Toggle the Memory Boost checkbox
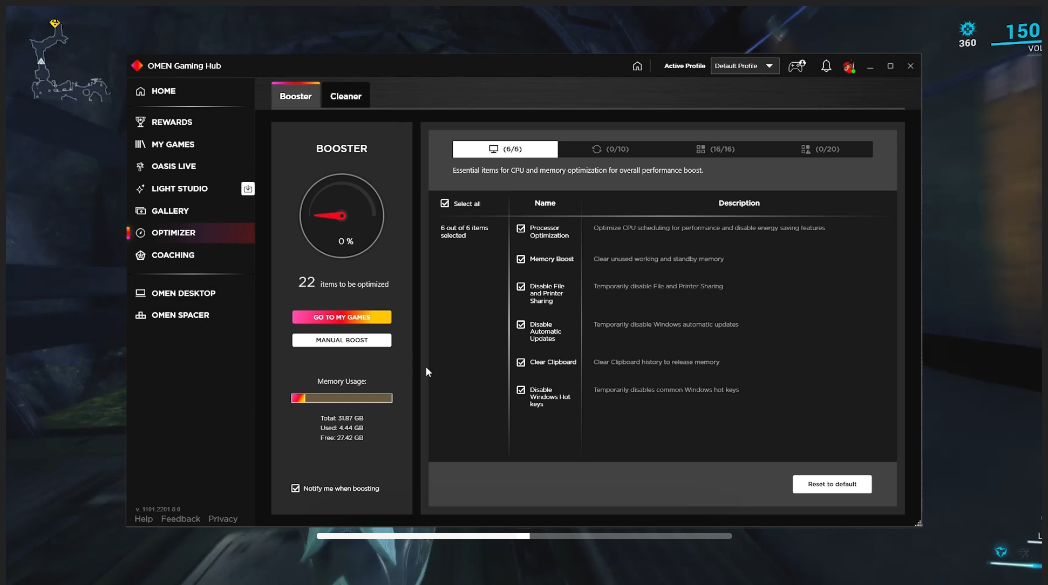Image resolution: width=1048 pixels, height=585 pixels. click(521, 259)
